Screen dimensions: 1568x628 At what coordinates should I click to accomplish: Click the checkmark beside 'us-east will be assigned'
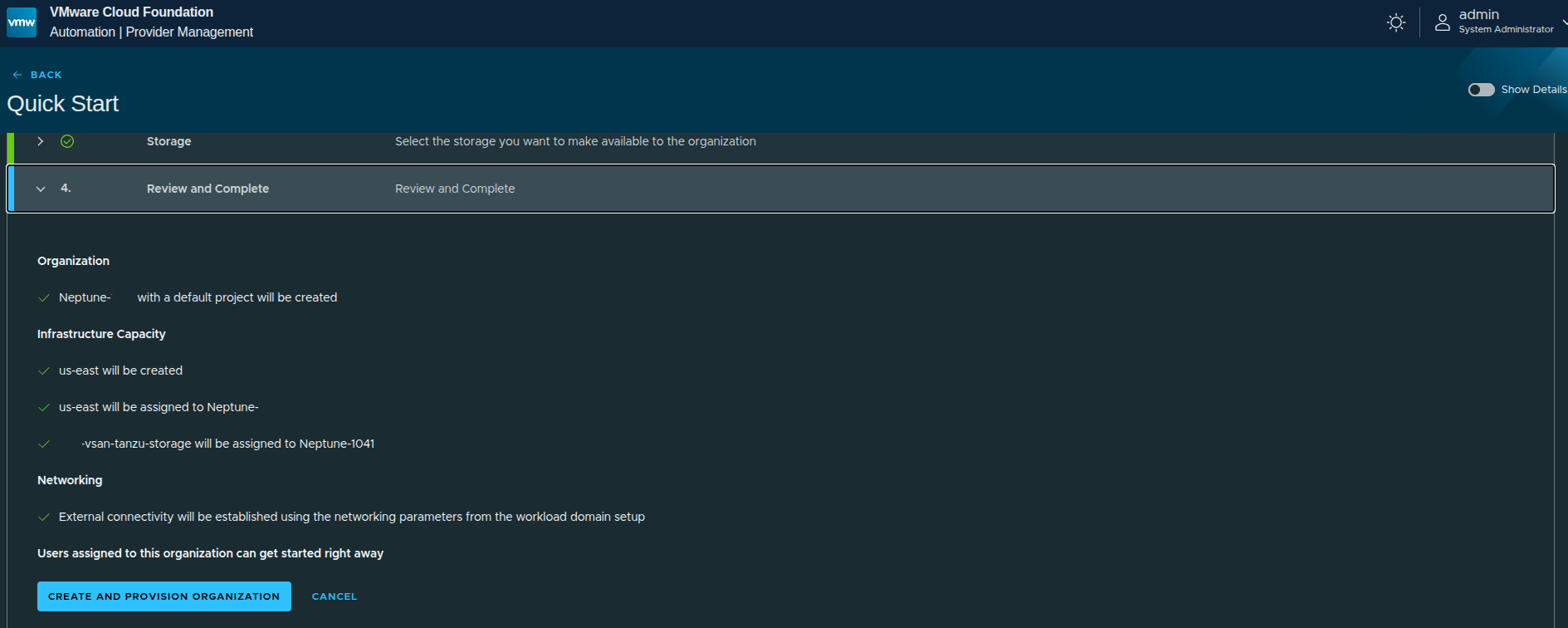pyautogui.click(x=44, y=407)
